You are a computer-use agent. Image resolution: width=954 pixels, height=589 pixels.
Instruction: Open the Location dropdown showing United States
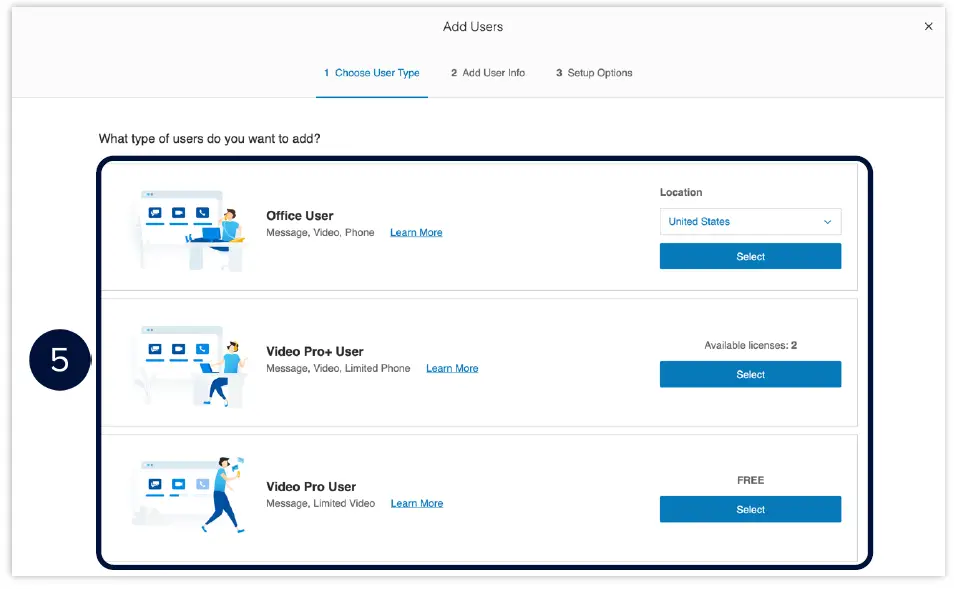tap(750, 221)
